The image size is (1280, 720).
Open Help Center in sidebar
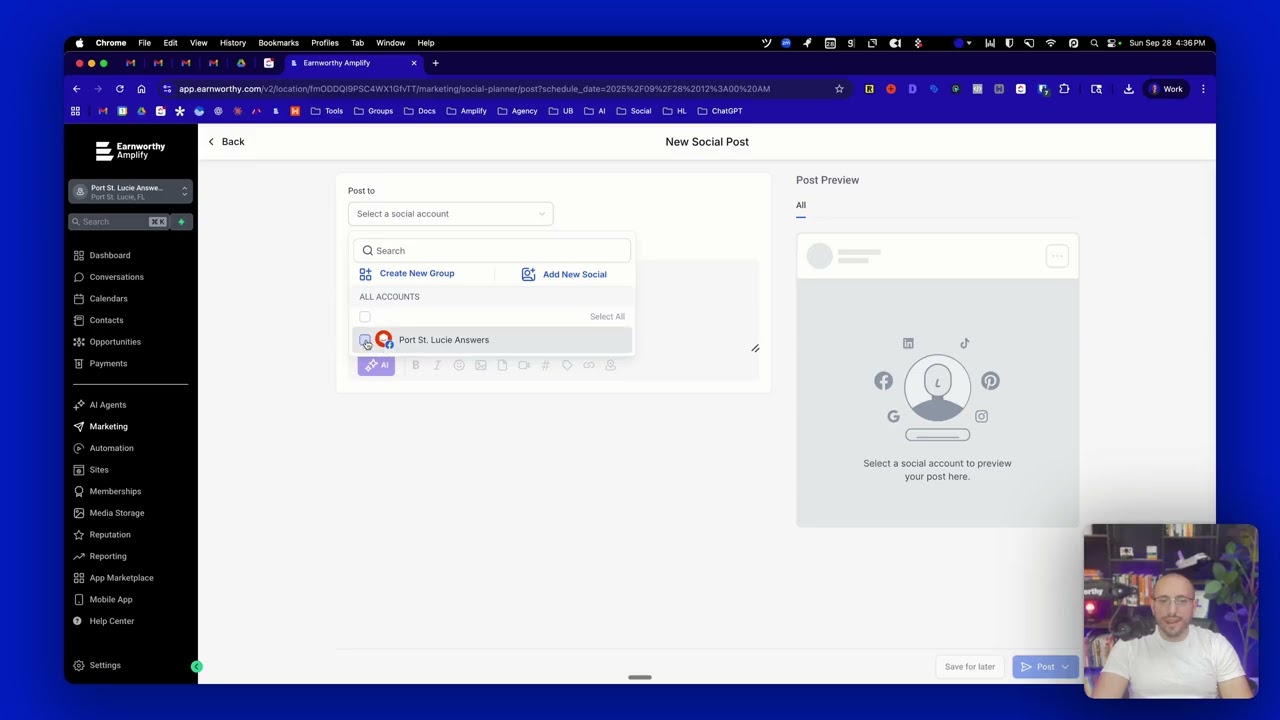111,621
